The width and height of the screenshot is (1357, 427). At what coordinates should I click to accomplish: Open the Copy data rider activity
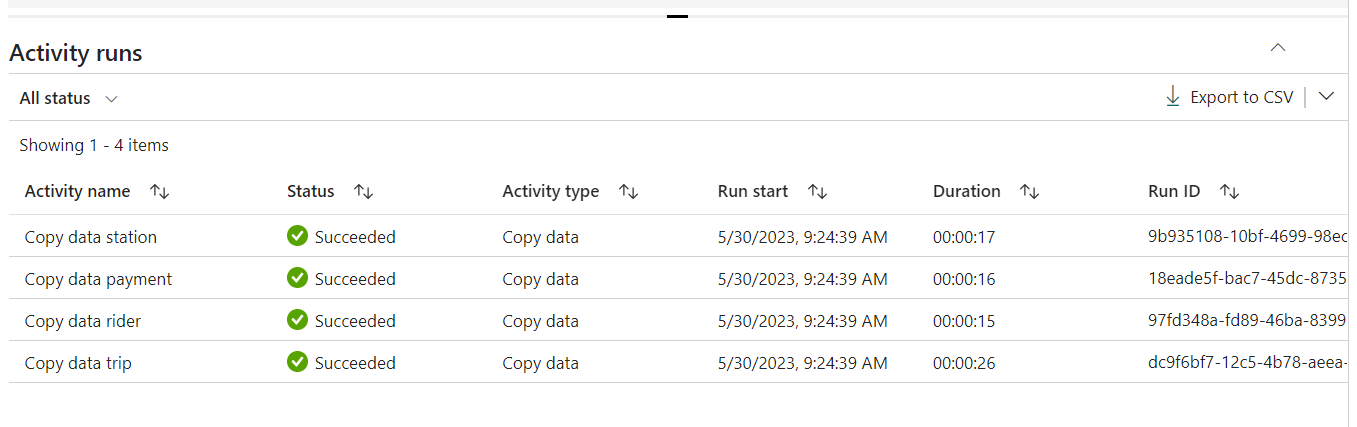click(x=83, y=321)
